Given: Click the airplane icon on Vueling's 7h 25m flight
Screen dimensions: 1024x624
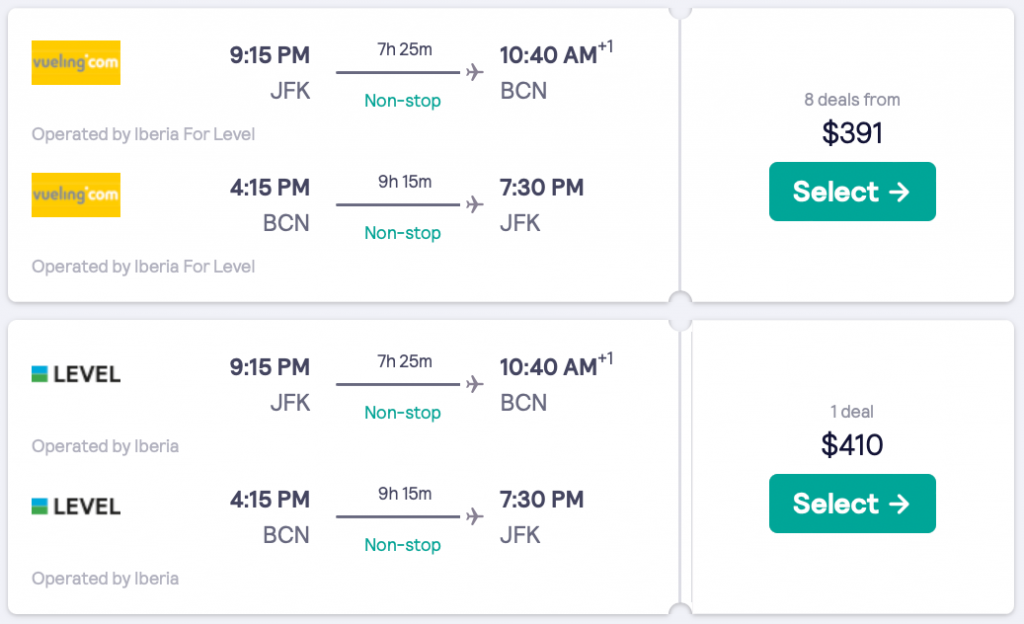Looking at the screenshot, I should (x=474, y=72).
